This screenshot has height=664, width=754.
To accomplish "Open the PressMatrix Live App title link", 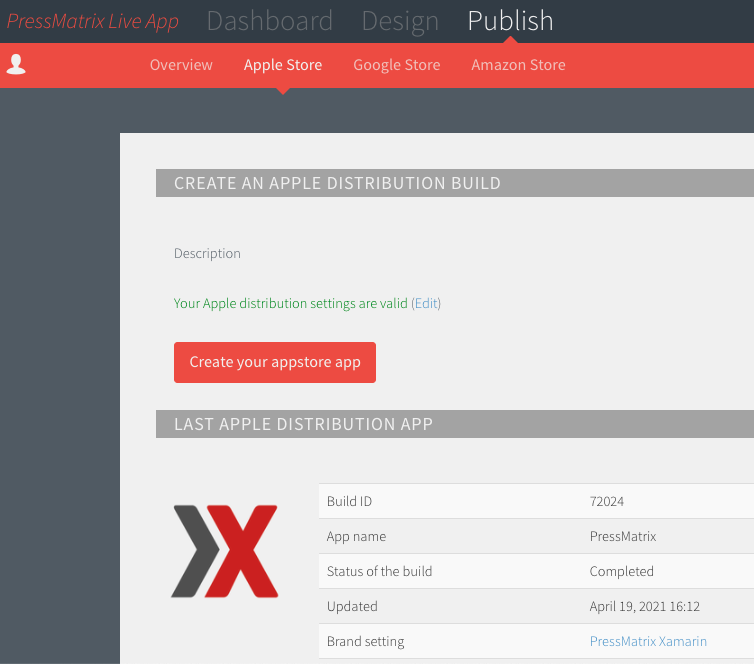I will pyautogui.click(x=92, y=21).
